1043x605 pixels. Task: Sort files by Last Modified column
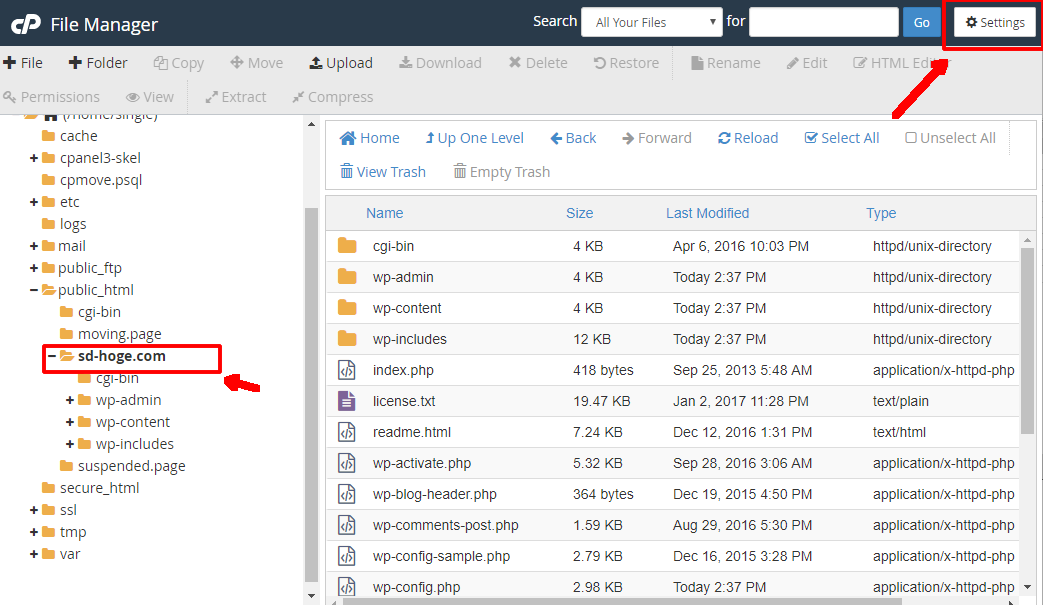pos(707,213)
